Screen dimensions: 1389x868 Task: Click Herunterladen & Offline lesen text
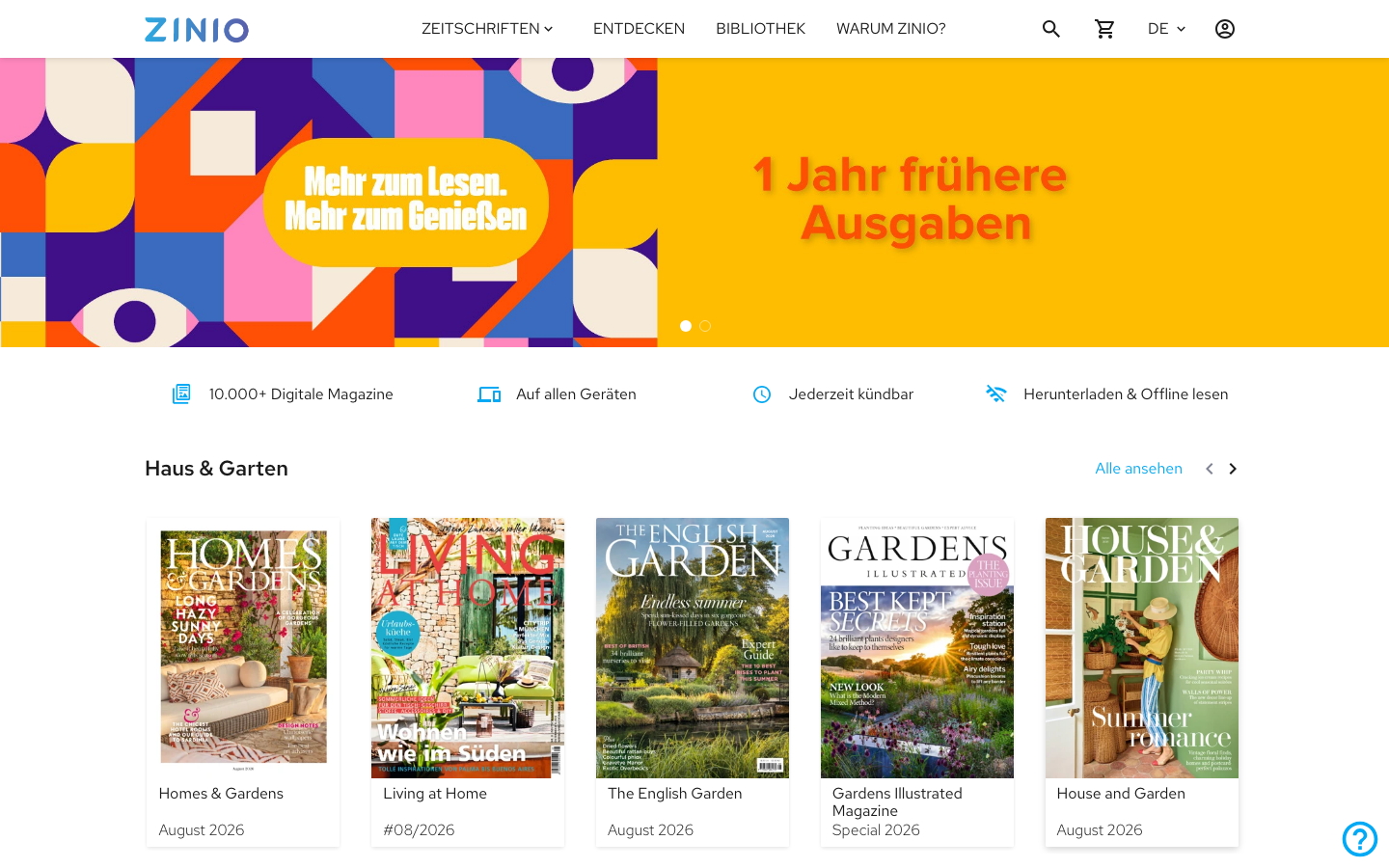pos(1126,394)
